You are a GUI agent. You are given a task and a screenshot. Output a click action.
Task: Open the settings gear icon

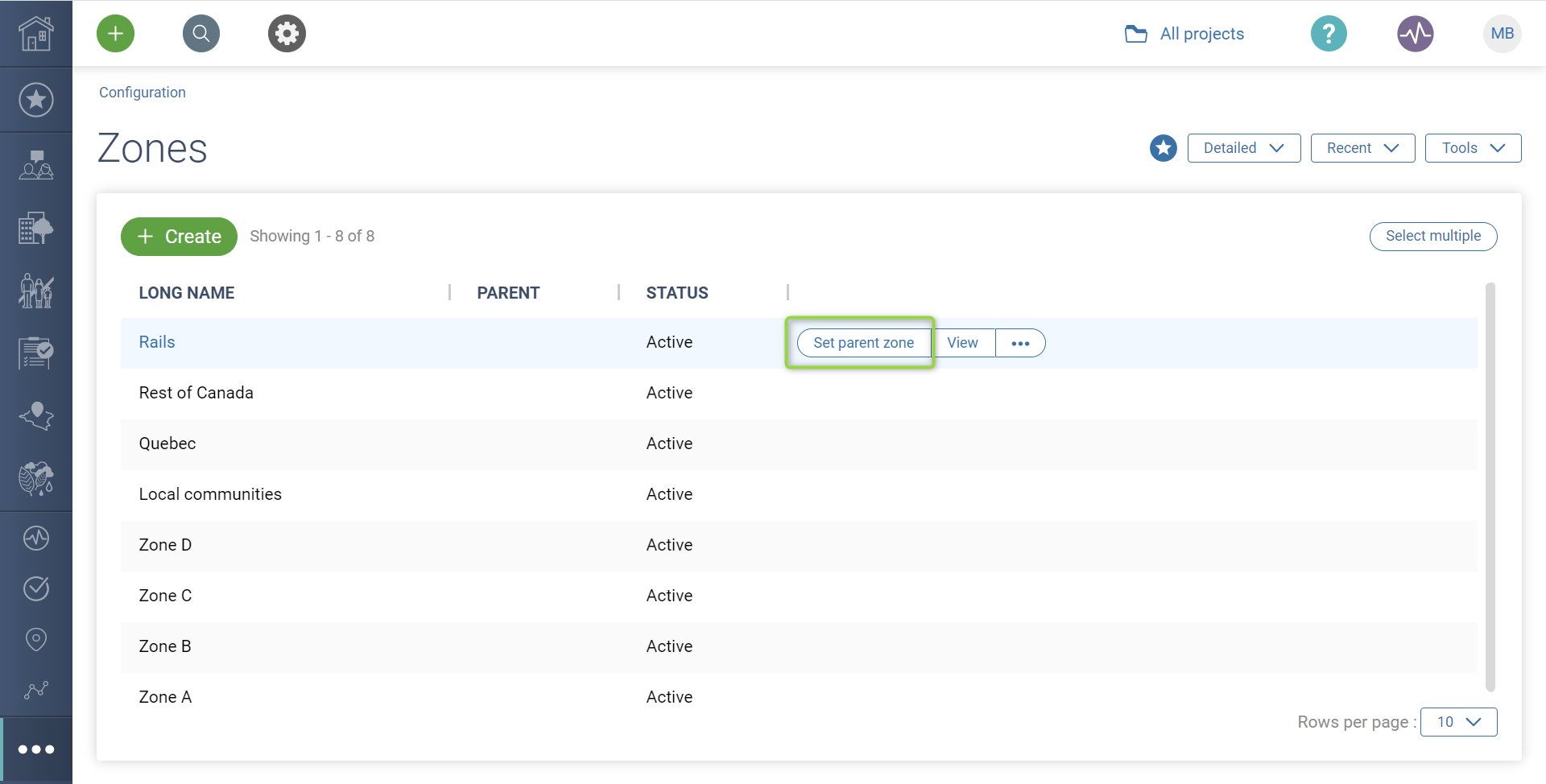(x=287, y=34)
